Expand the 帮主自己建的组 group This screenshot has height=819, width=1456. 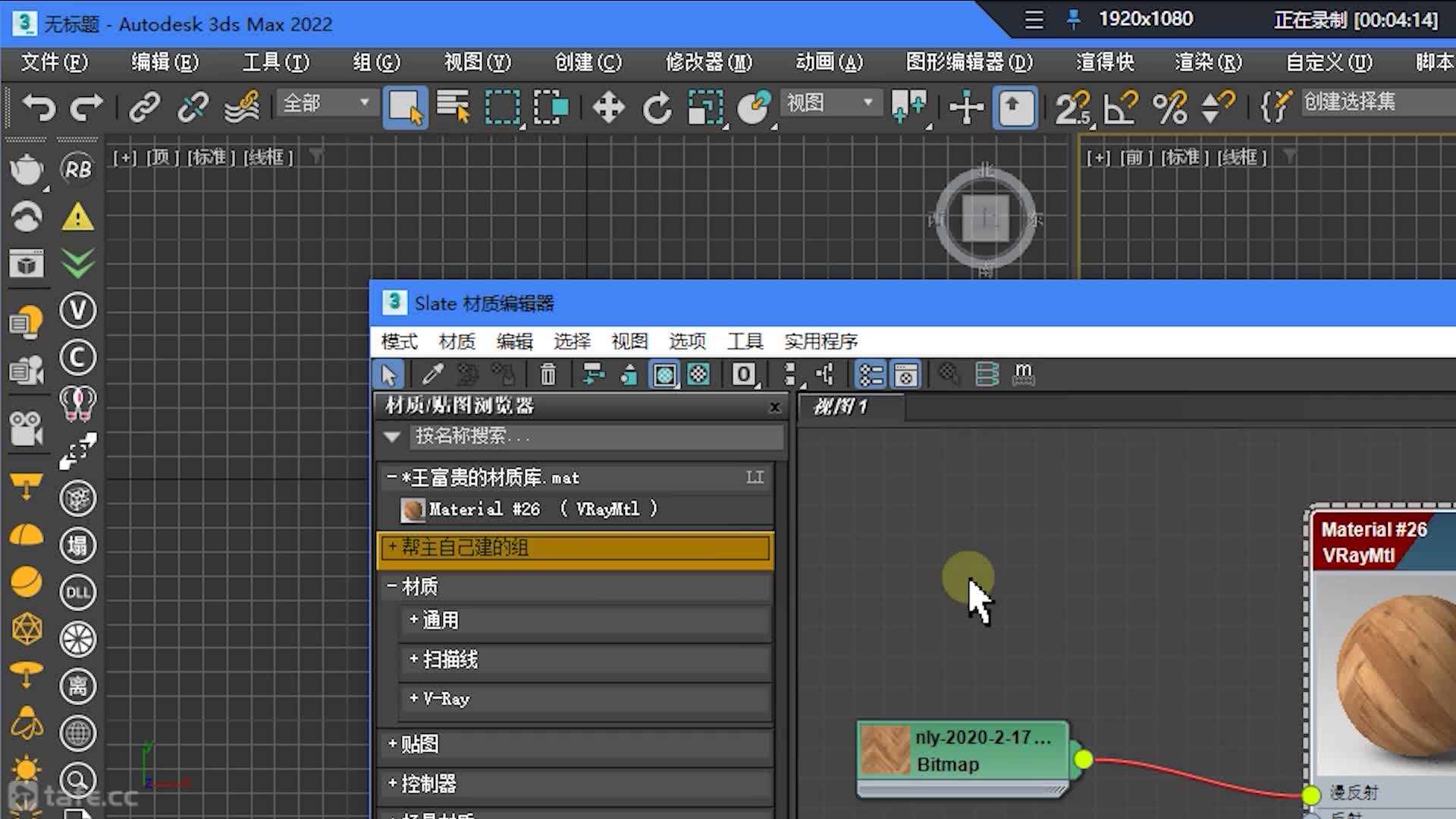[392, 546]
